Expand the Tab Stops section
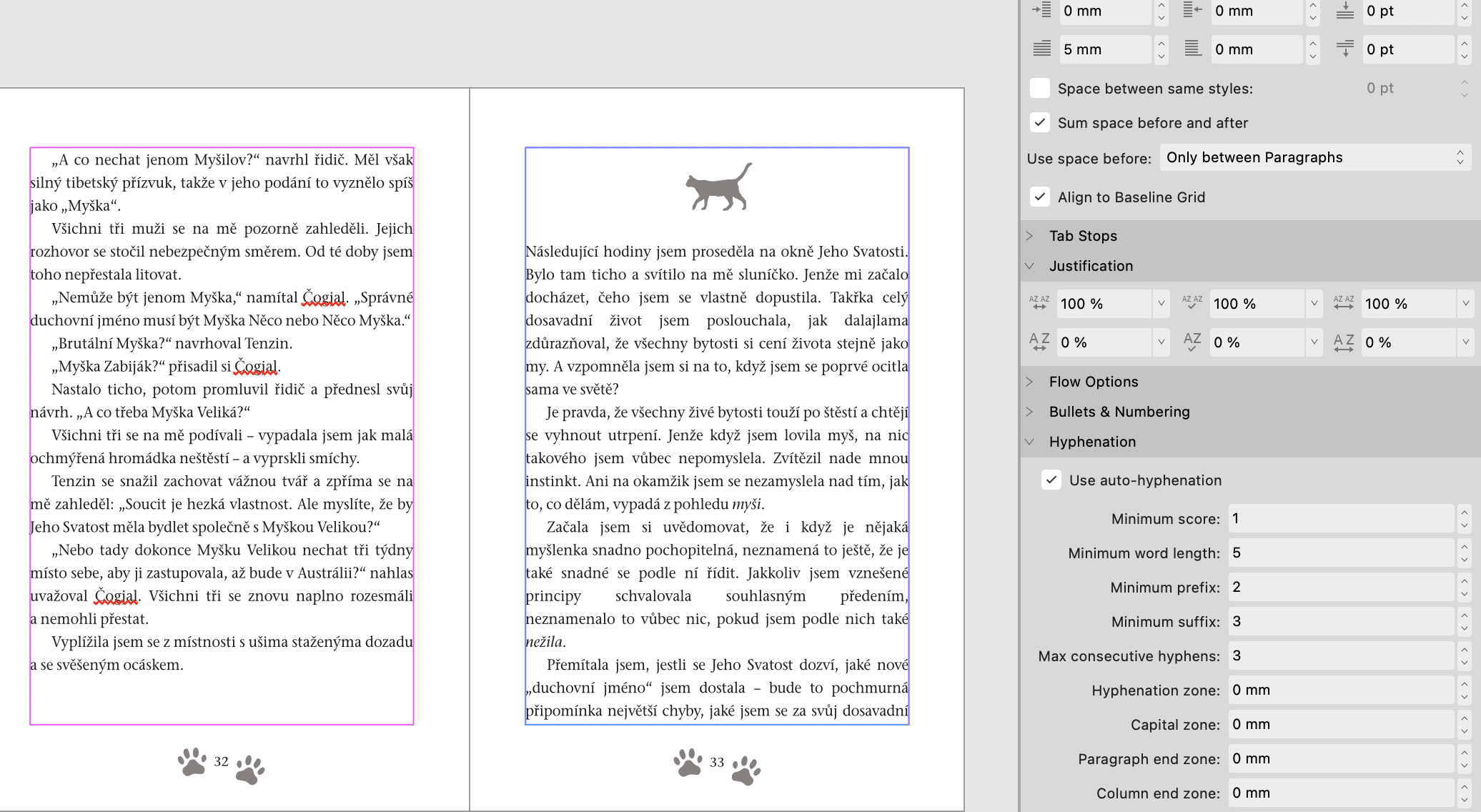Image resolution: width=1481 pixels, height=812 pixels. tap(1030, 236)
